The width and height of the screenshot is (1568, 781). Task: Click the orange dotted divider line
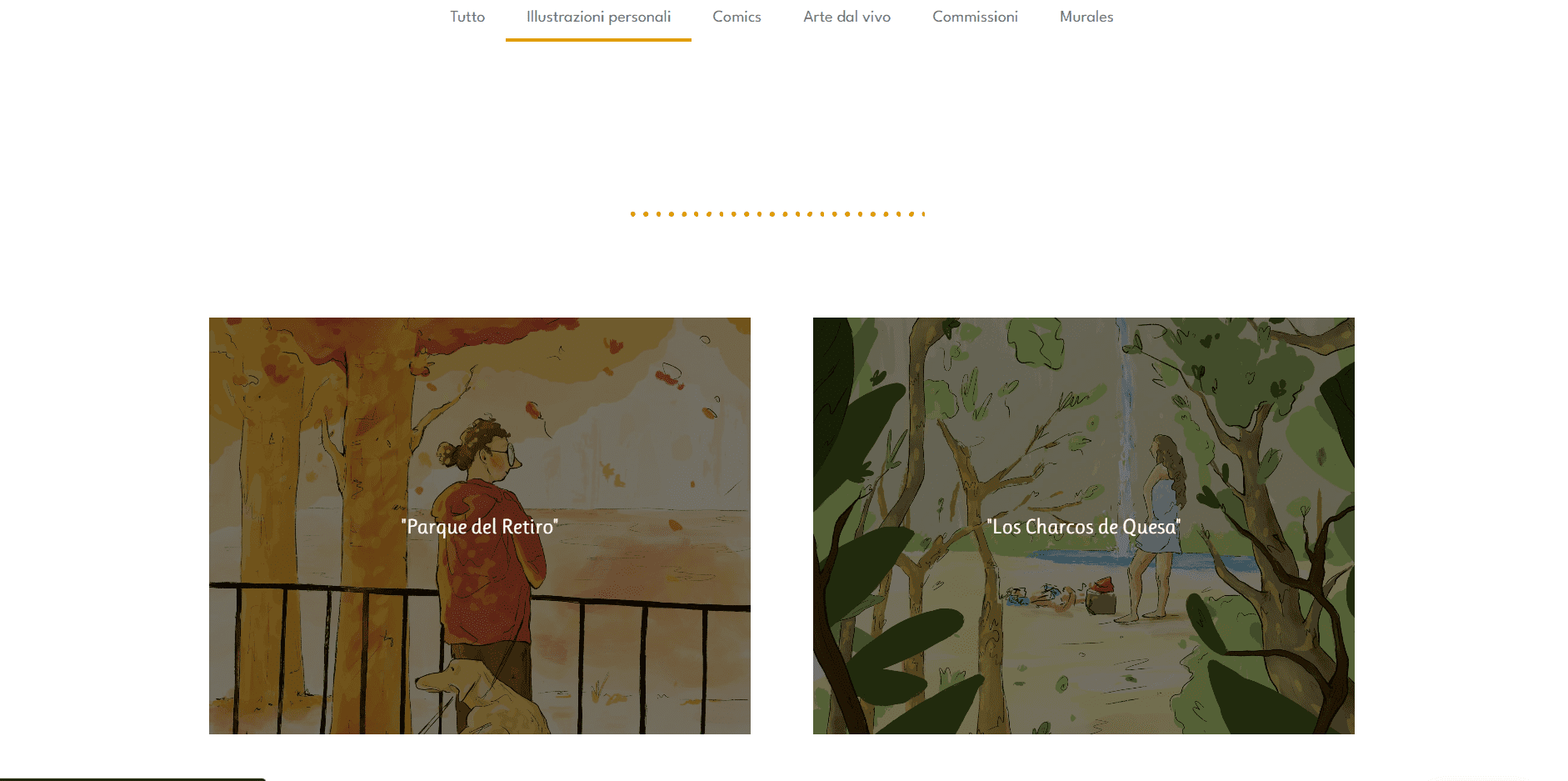pyautogui.click(x=777, y=214)
